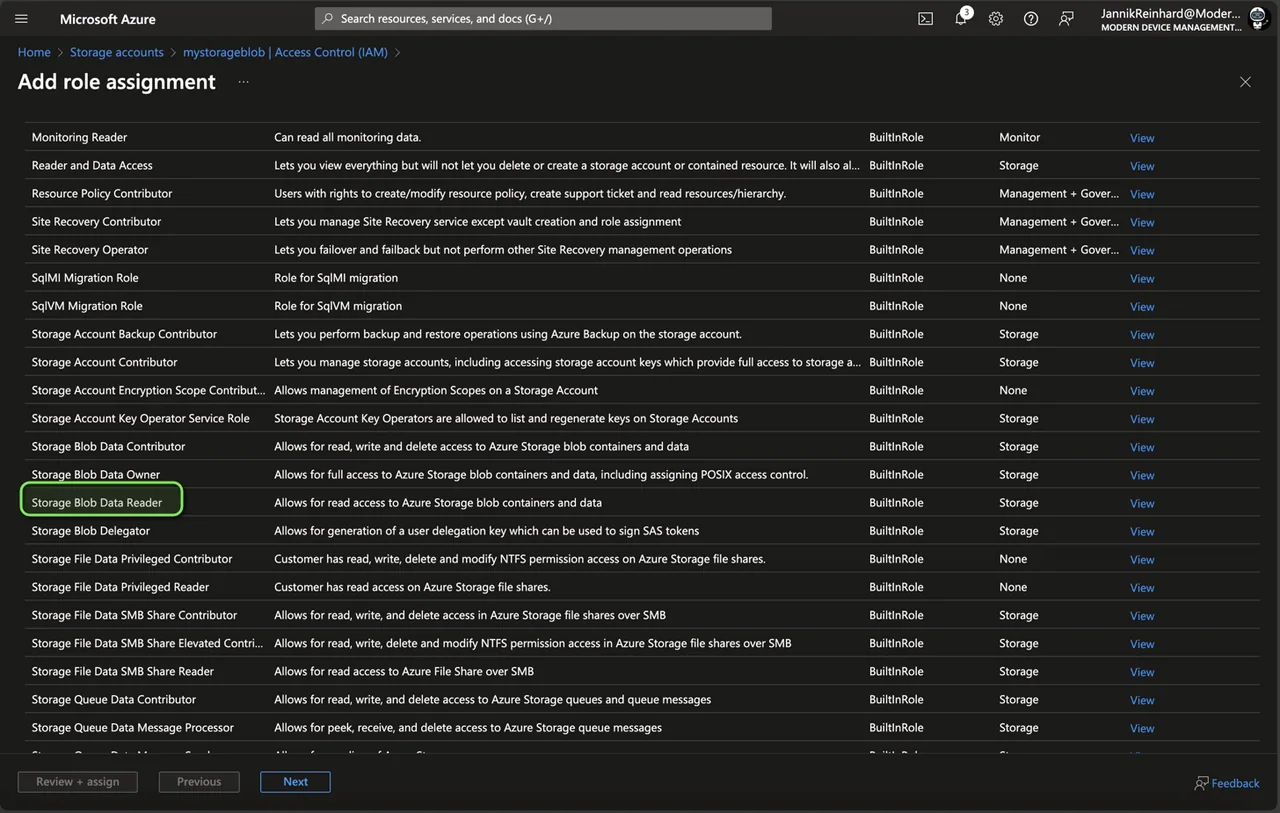The height and width of the screenshot is (813, 1280).
Task: Select the Storage File Data SMB Share Reader role
Action: pyautogui.click(x=123, y=671)
